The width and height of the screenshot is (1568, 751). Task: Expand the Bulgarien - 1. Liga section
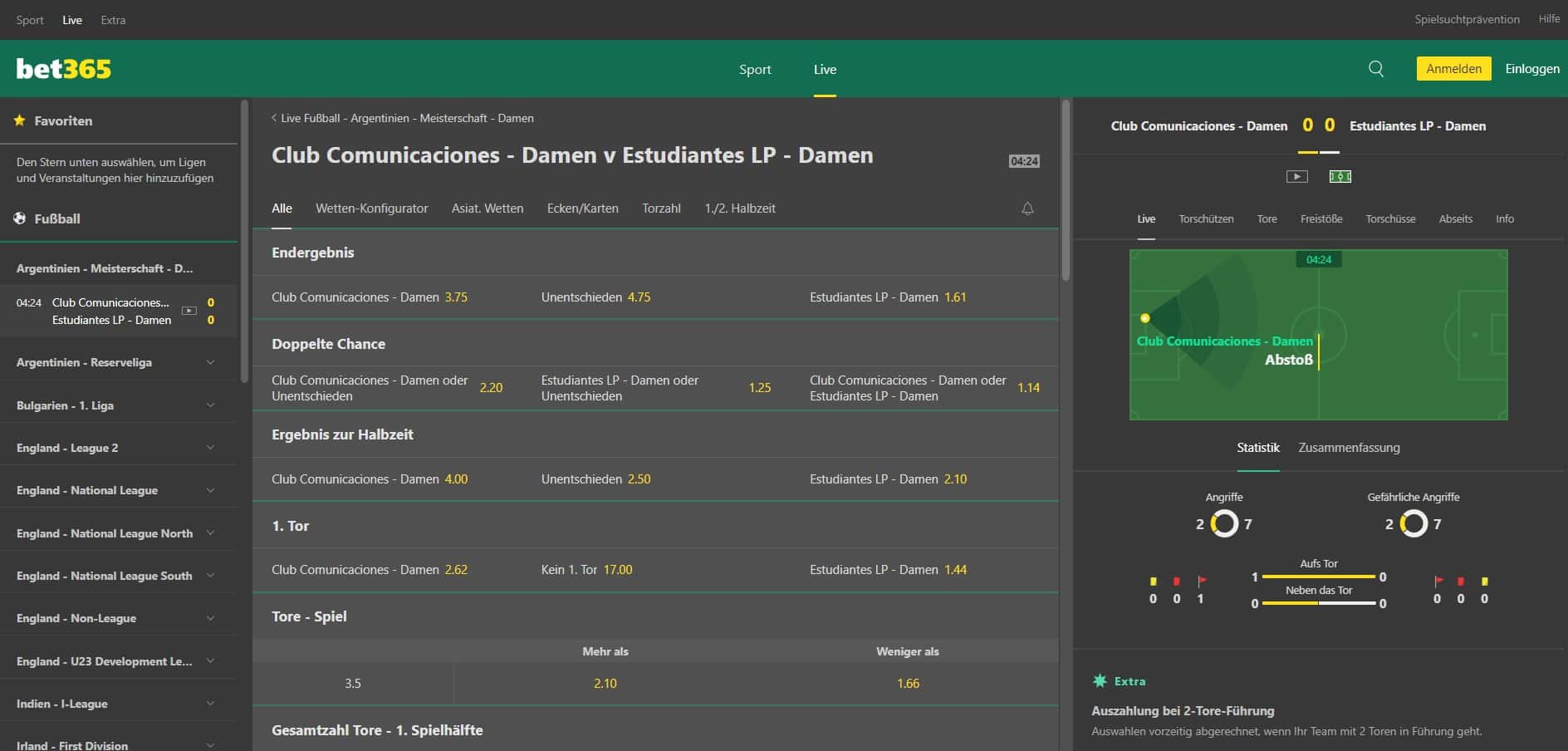pos(210,405)
